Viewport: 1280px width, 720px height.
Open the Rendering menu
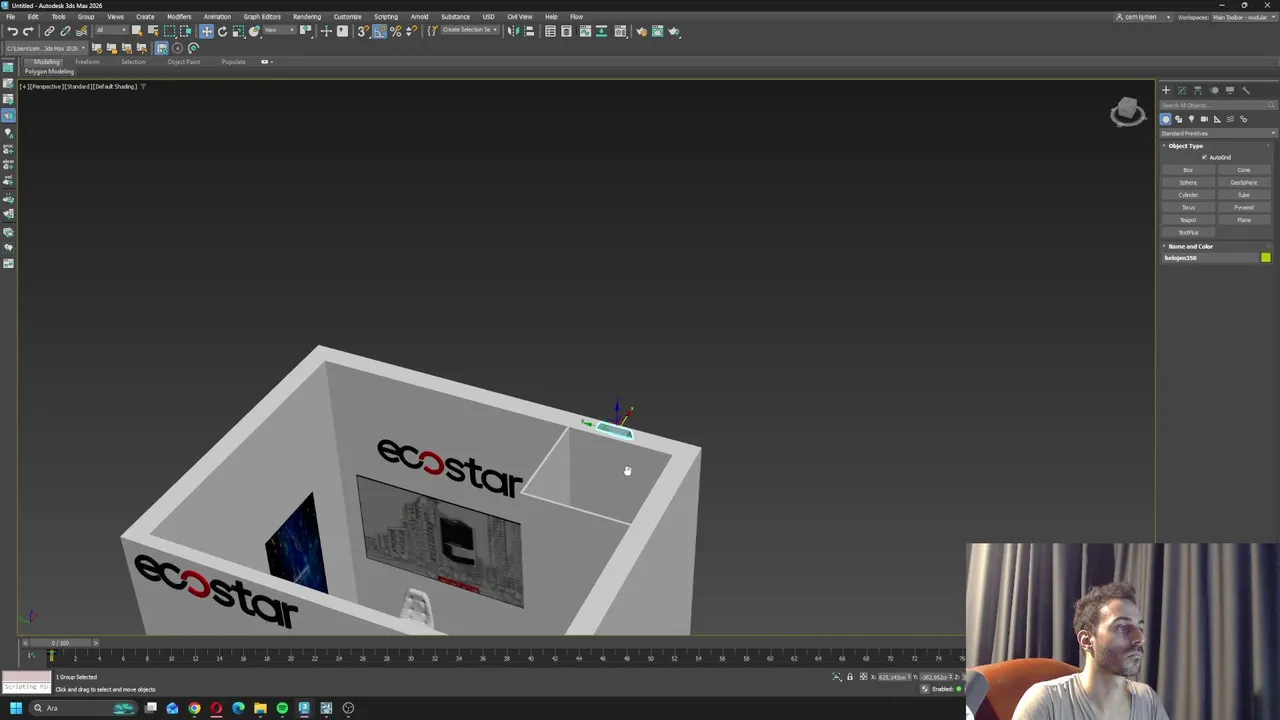307,17
